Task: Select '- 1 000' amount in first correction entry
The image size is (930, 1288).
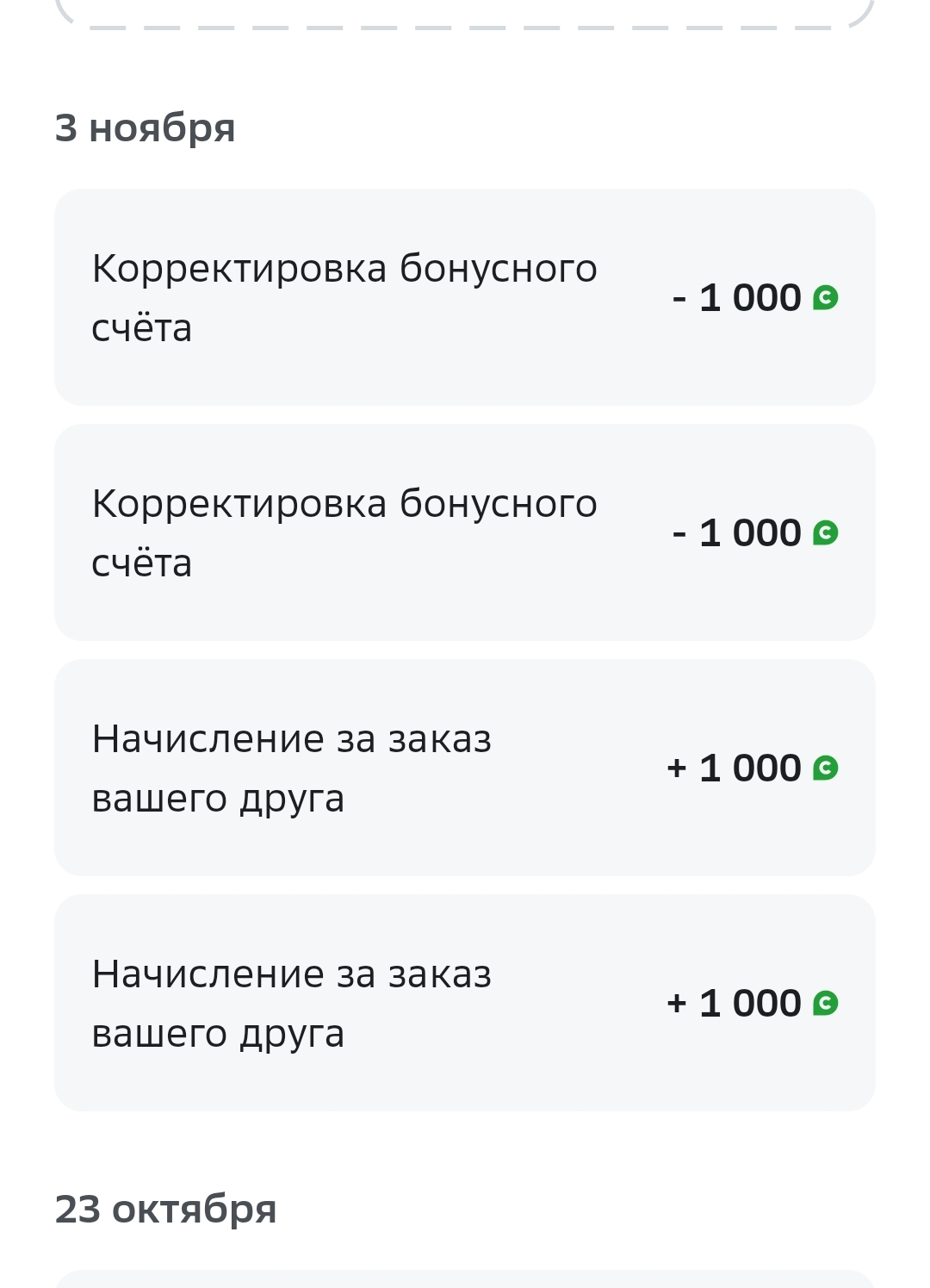Action: click(737, 298)
